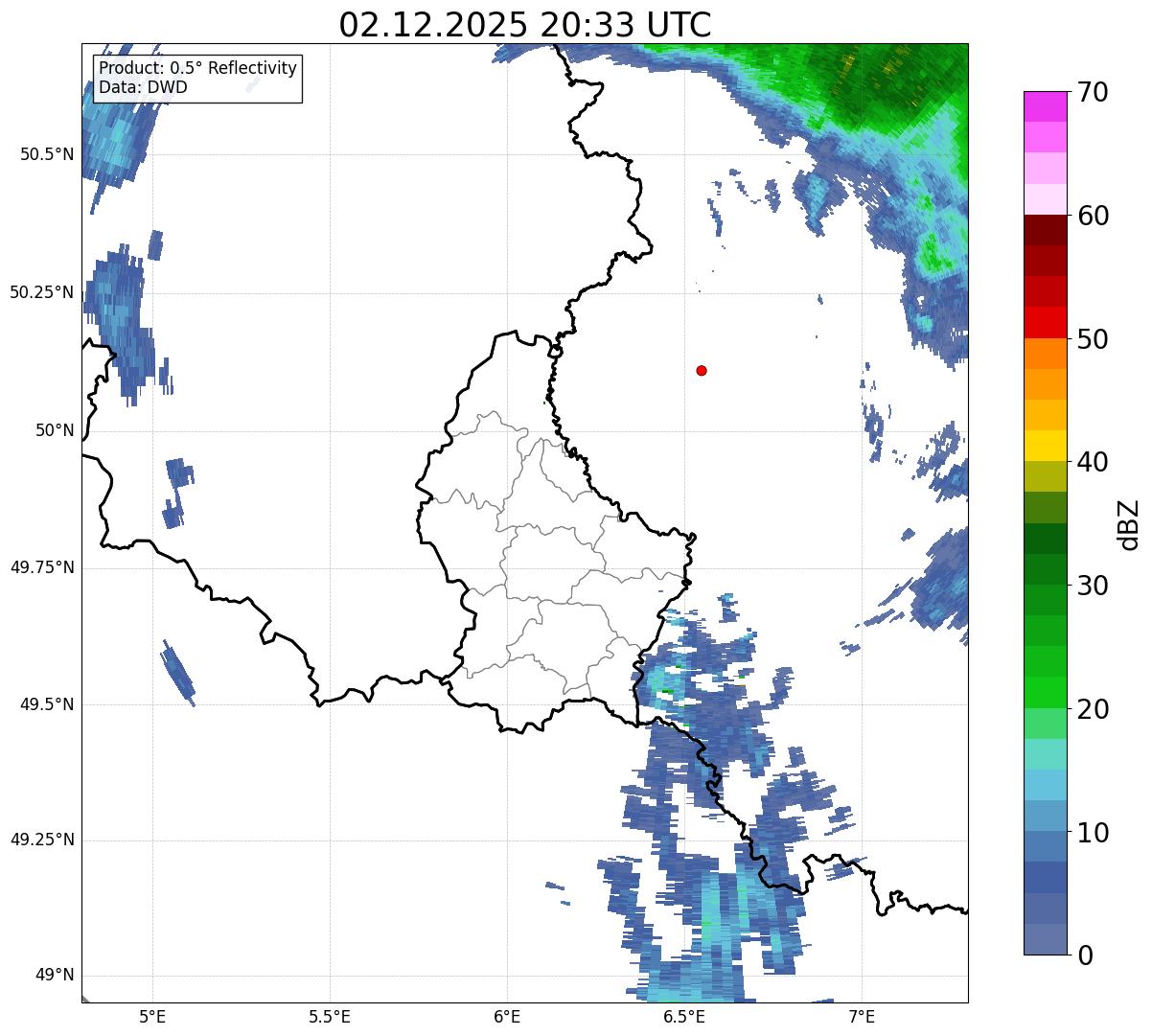This screenshot has width=1152, height=1036.
Task: Click the plot title '02.12.2025 20:33 UTC'
Action: [524, 24]
